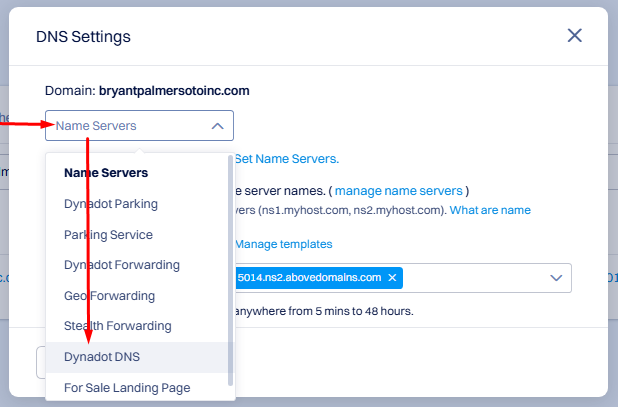
Task: Click the domain name bryantpalmersotoinc.com
Action: 174,91
